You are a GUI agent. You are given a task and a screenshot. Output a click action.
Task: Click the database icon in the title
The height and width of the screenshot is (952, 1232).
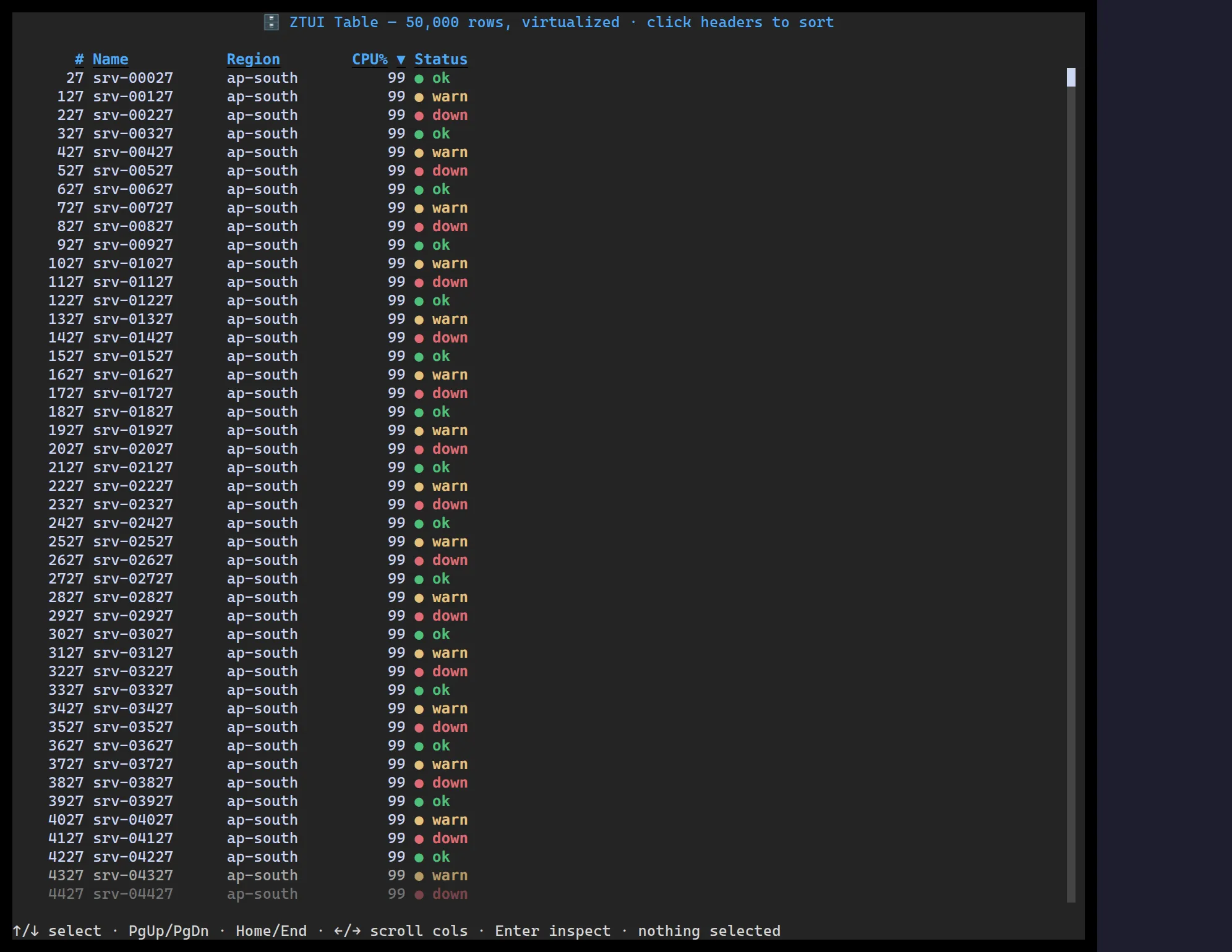click(272, 22)
